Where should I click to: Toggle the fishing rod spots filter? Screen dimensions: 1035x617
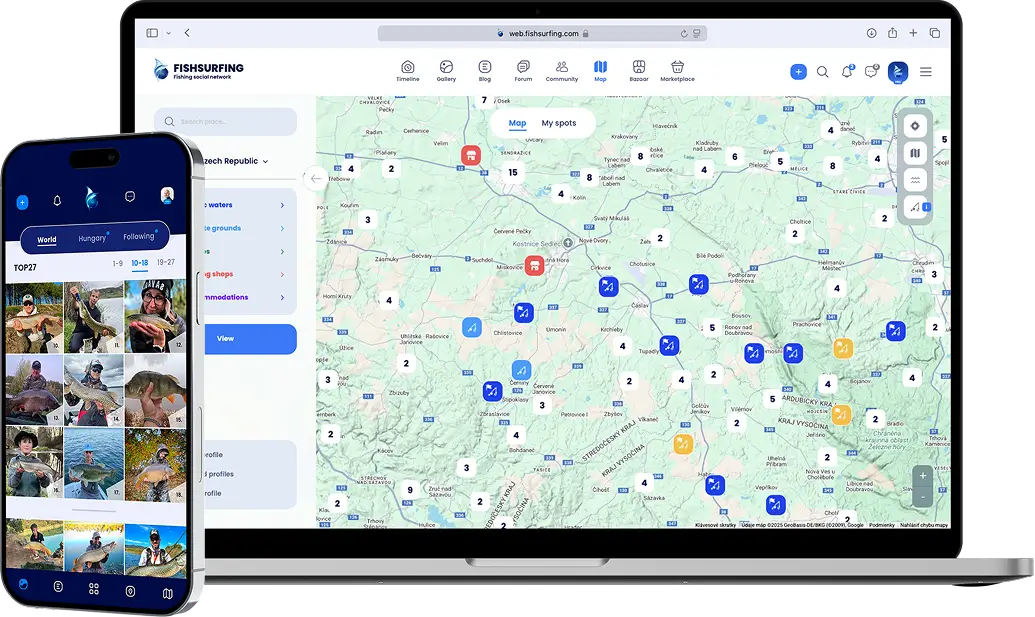(x=915, y=207)
